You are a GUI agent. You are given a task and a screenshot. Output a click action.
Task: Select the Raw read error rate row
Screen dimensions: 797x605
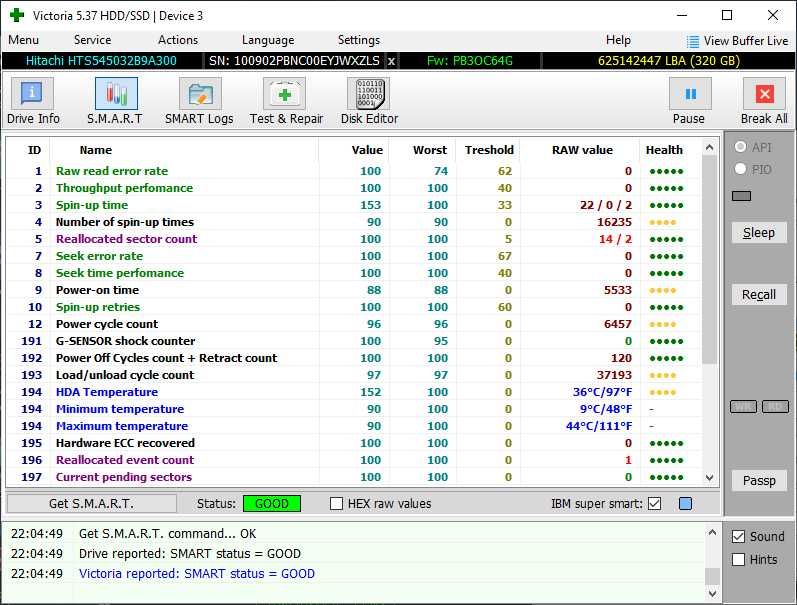click(x=354, y=171)
